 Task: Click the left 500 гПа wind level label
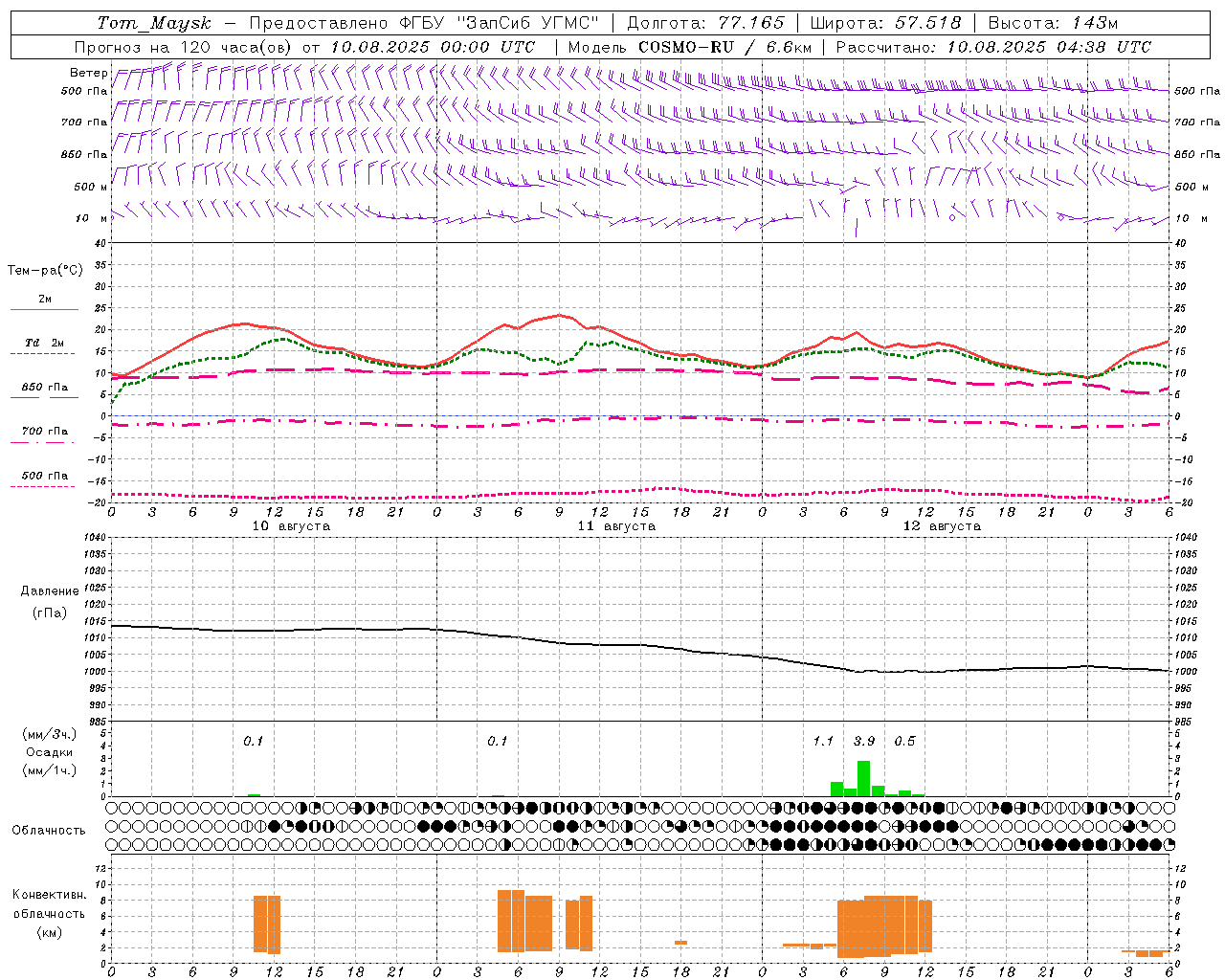[x=84, y=92]
